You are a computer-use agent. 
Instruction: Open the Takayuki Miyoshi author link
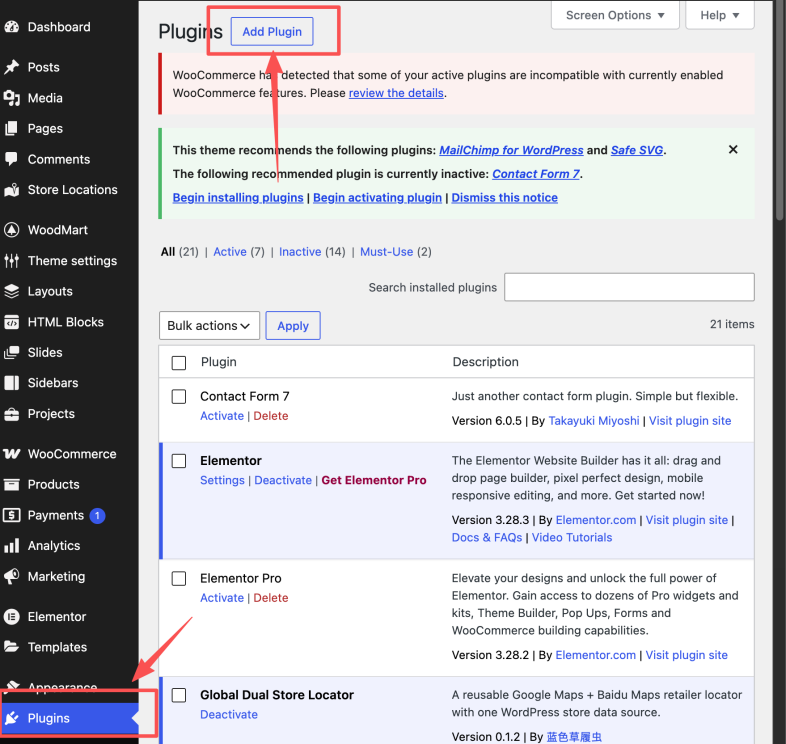pyautogui.click(x=594, y=421)
